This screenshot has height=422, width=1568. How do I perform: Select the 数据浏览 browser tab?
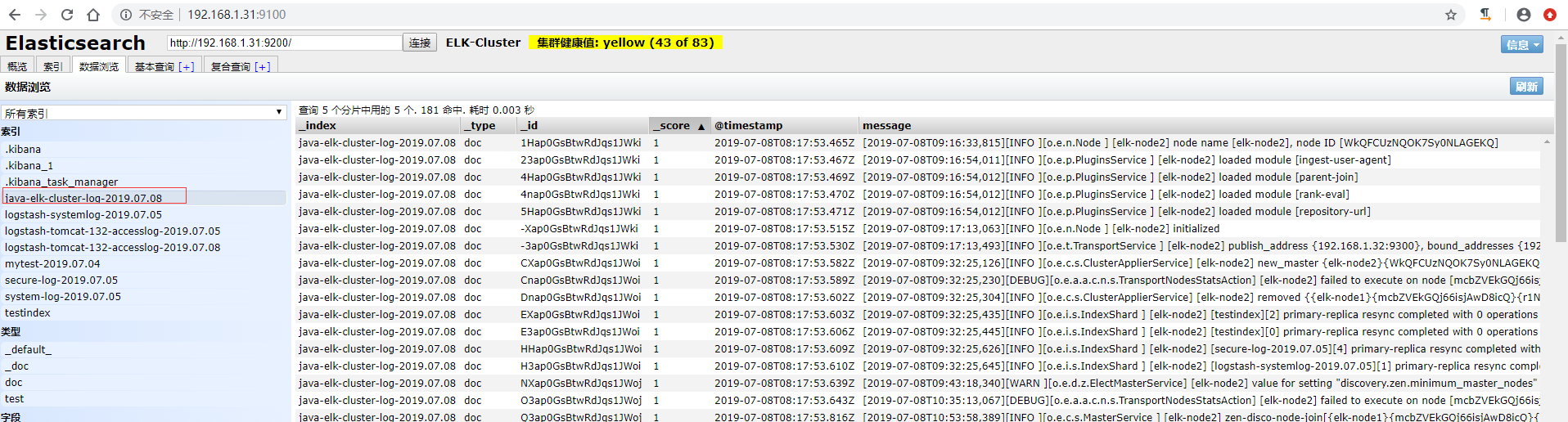coord(99,66)
